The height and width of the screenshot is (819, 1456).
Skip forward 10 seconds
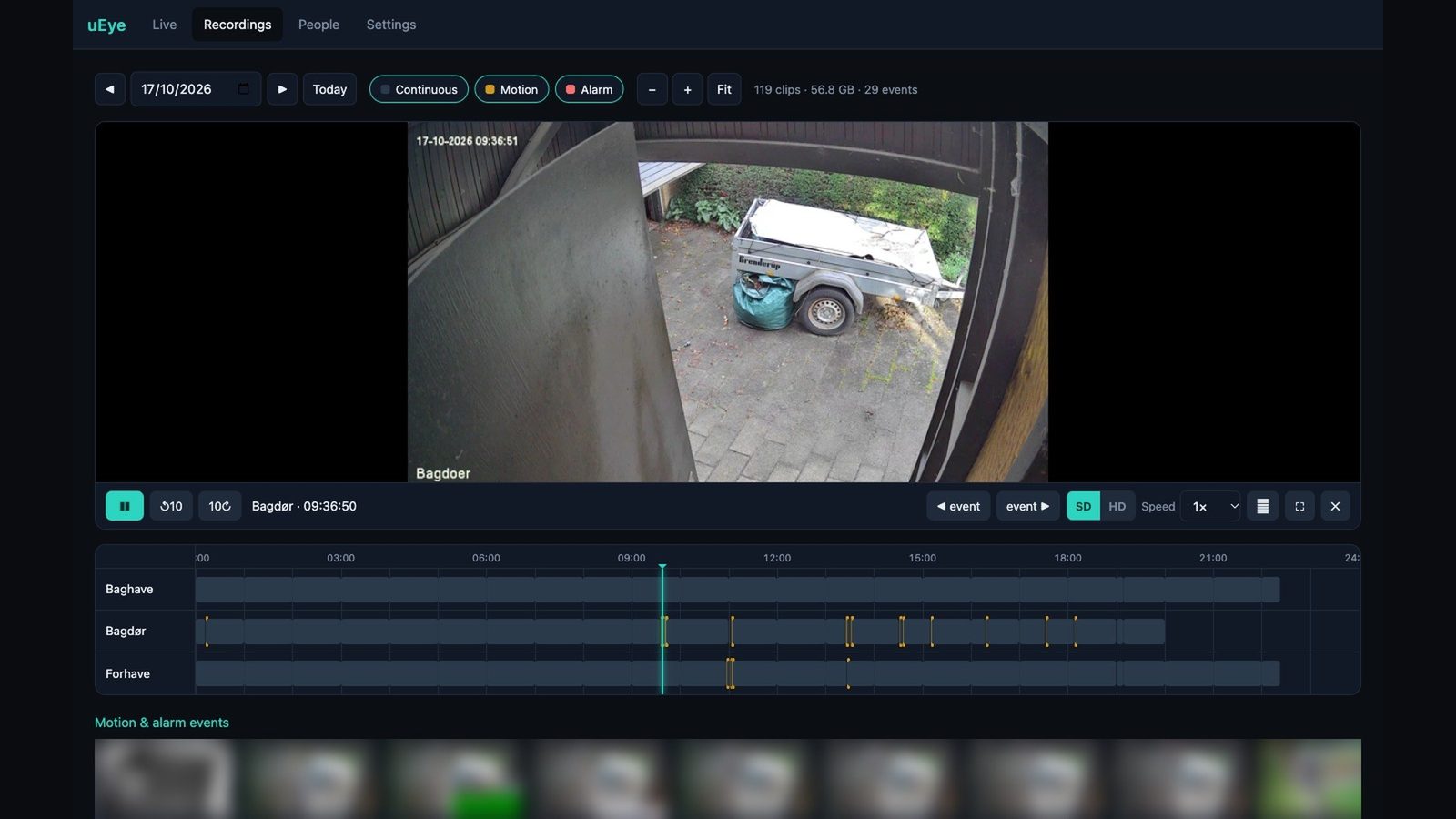tap(219, 506)
